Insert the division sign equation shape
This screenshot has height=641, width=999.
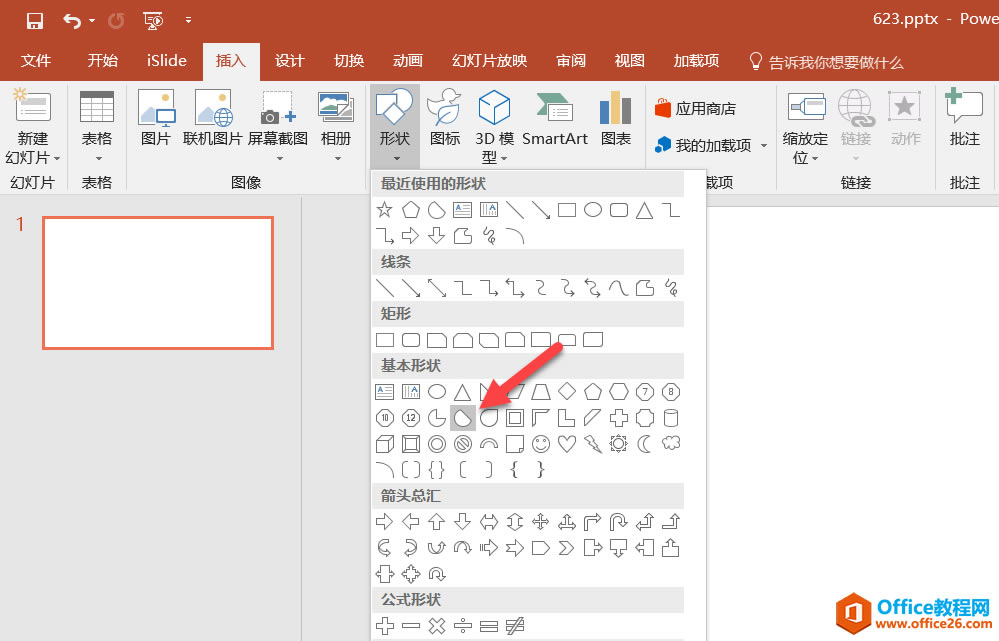point(463,626)
